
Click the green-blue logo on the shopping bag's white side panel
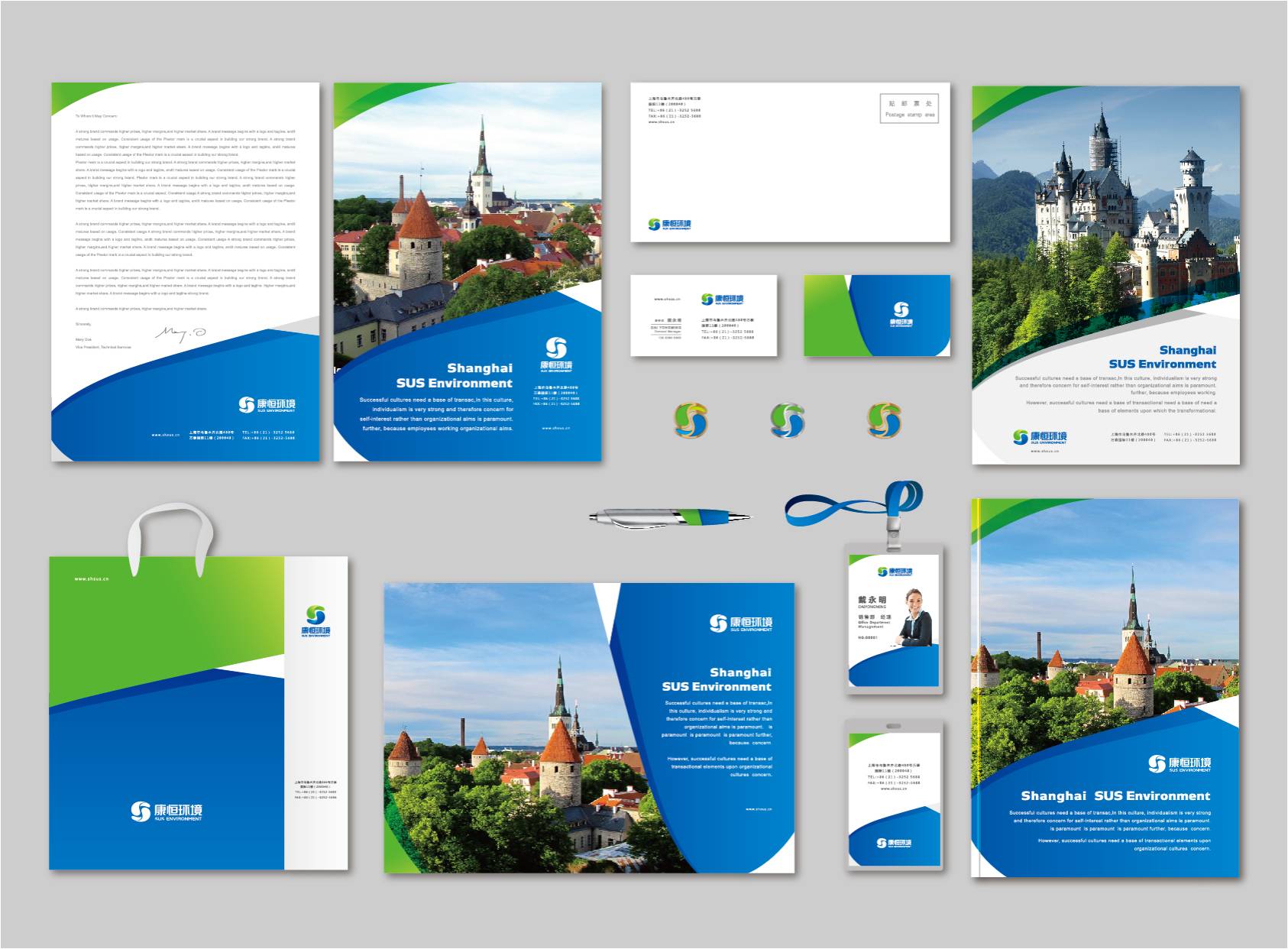coord(316,620)
